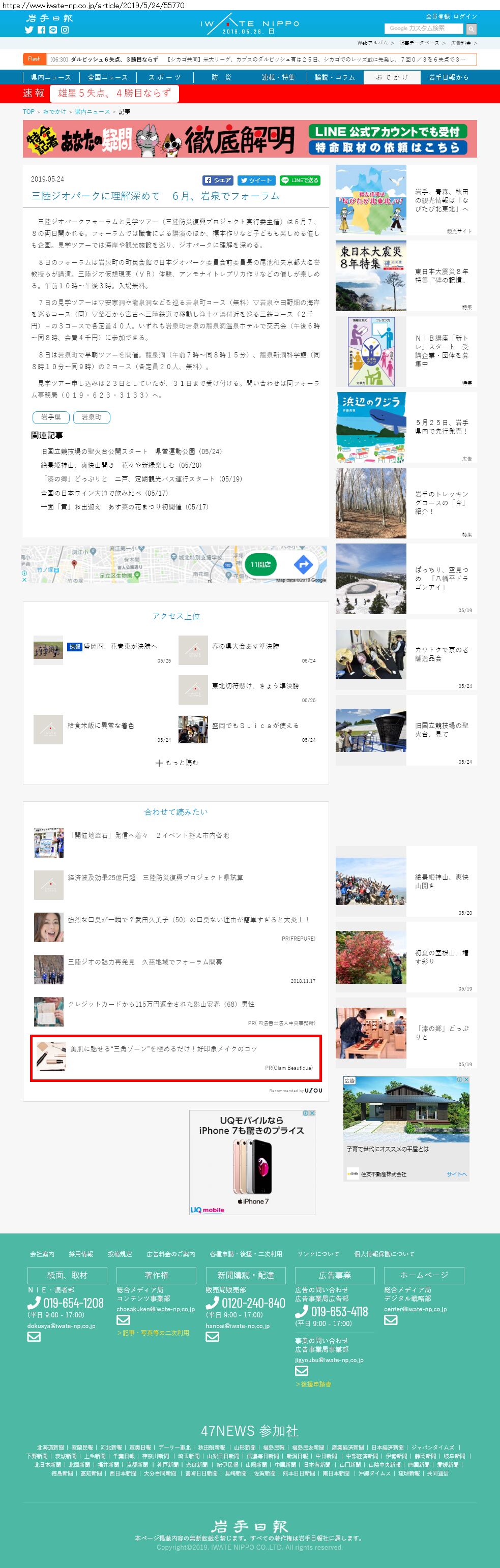500x1568 pixels.
Task: Click footer 個人情報保護について link
Action: 384,1254
